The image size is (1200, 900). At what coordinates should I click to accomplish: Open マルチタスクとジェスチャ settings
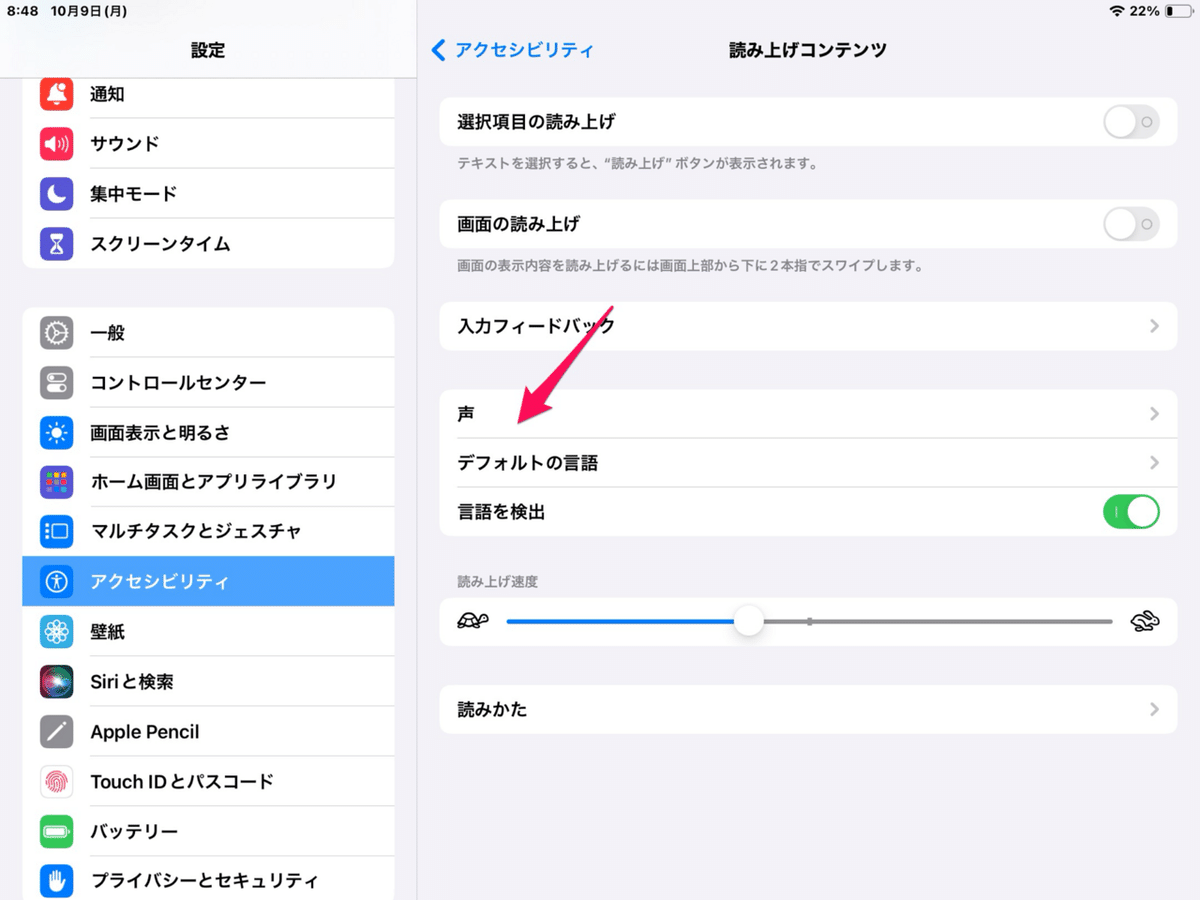coord(208,532)
